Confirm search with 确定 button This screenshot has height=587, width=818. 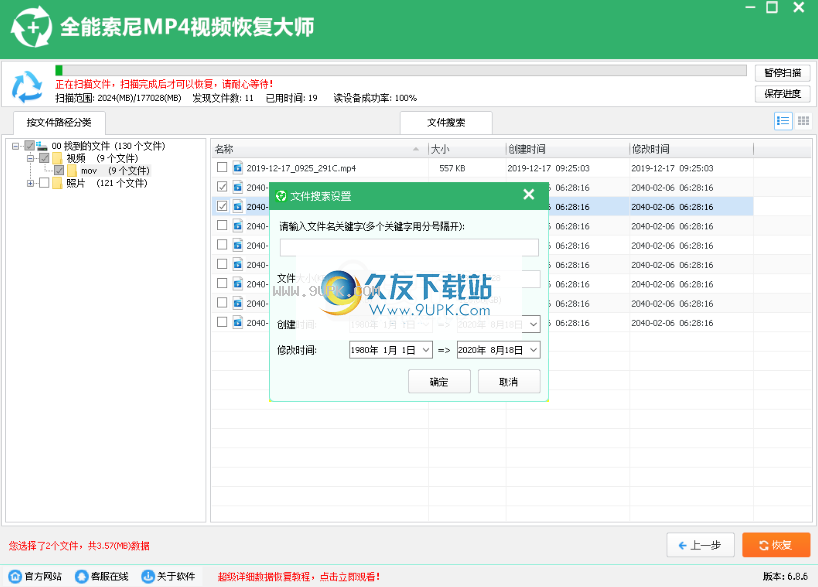point(439,381)
